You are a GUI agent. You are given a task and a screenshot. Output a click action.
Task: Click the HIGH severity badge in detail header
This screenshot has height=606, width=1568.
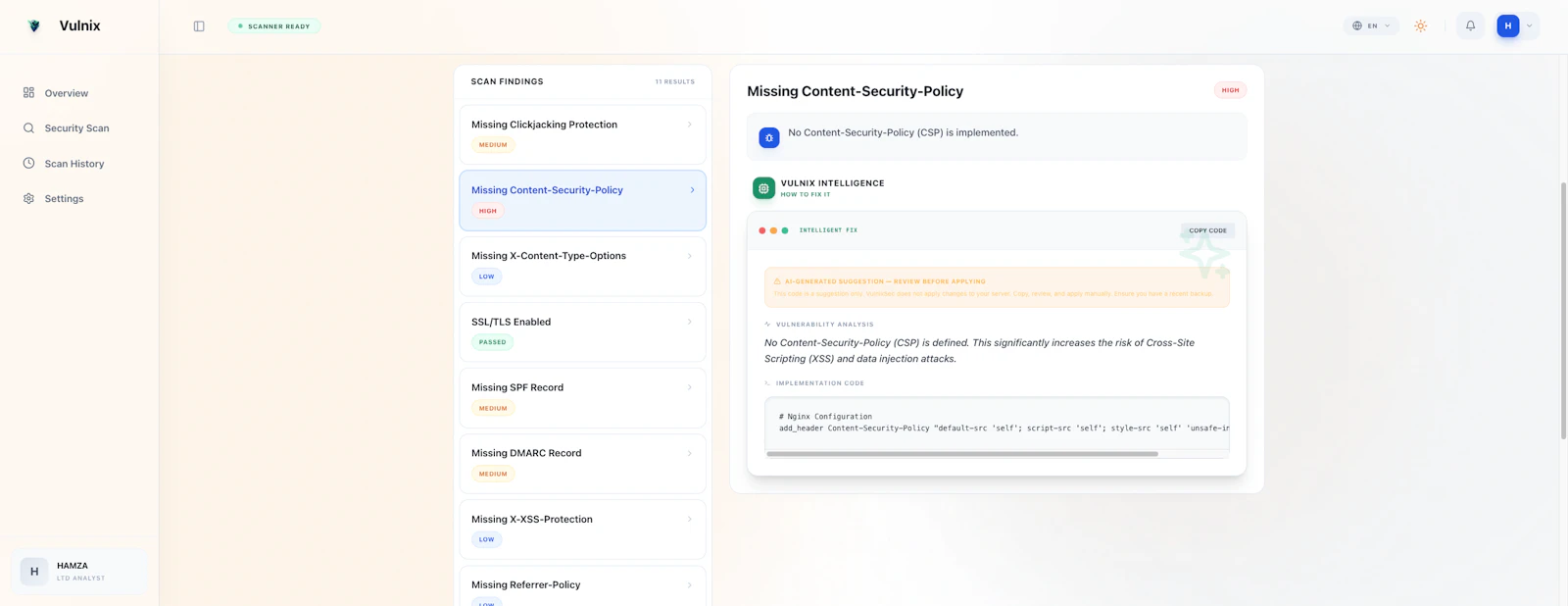click(1230, 90)
